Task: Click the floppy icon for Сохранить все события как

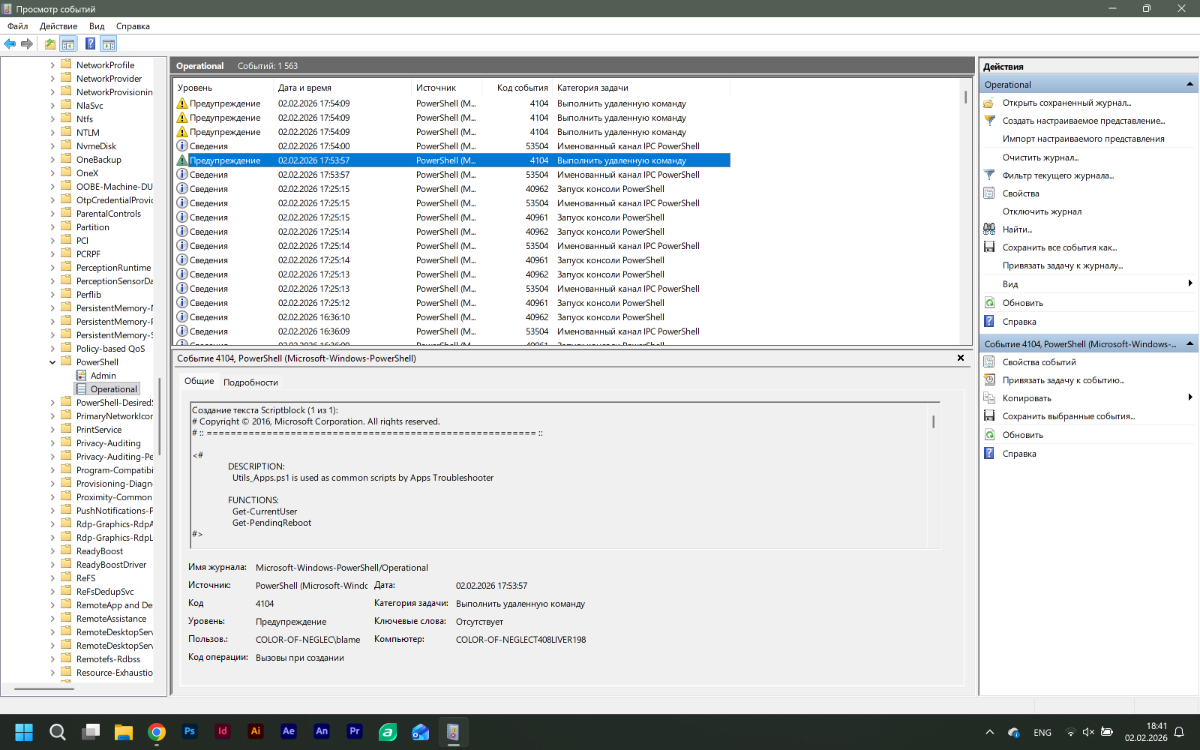Action: (x=989, y=247)
